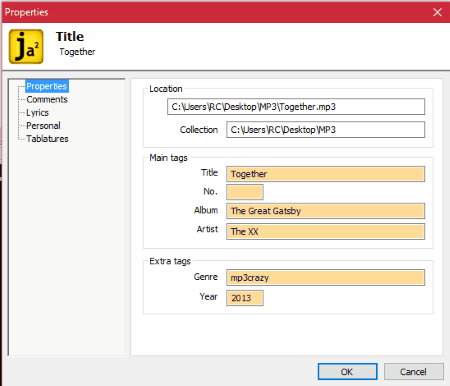Edit the Album field The Great Gatsby

[326, 211]
